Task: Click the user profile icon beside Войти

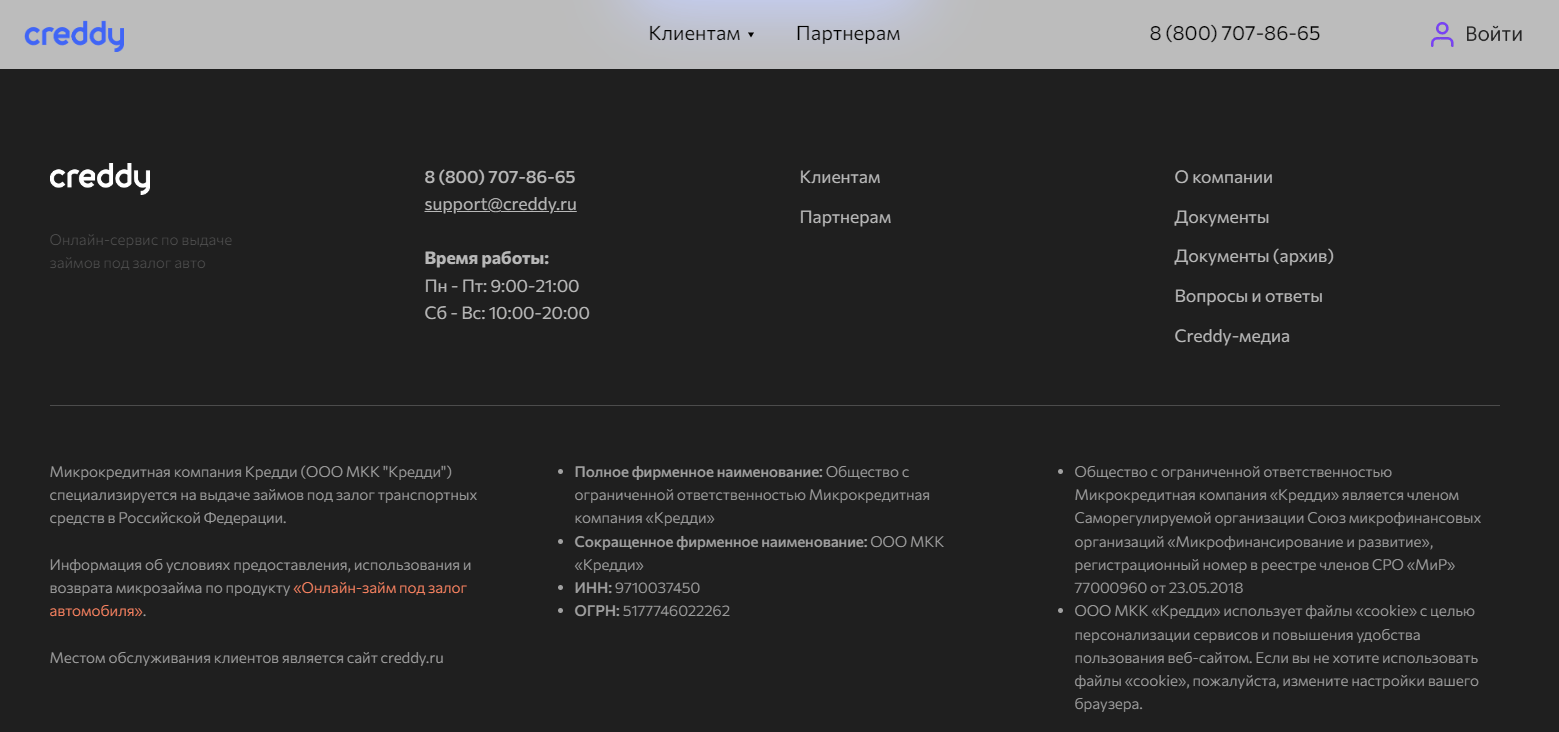Action: [1441, 35]
